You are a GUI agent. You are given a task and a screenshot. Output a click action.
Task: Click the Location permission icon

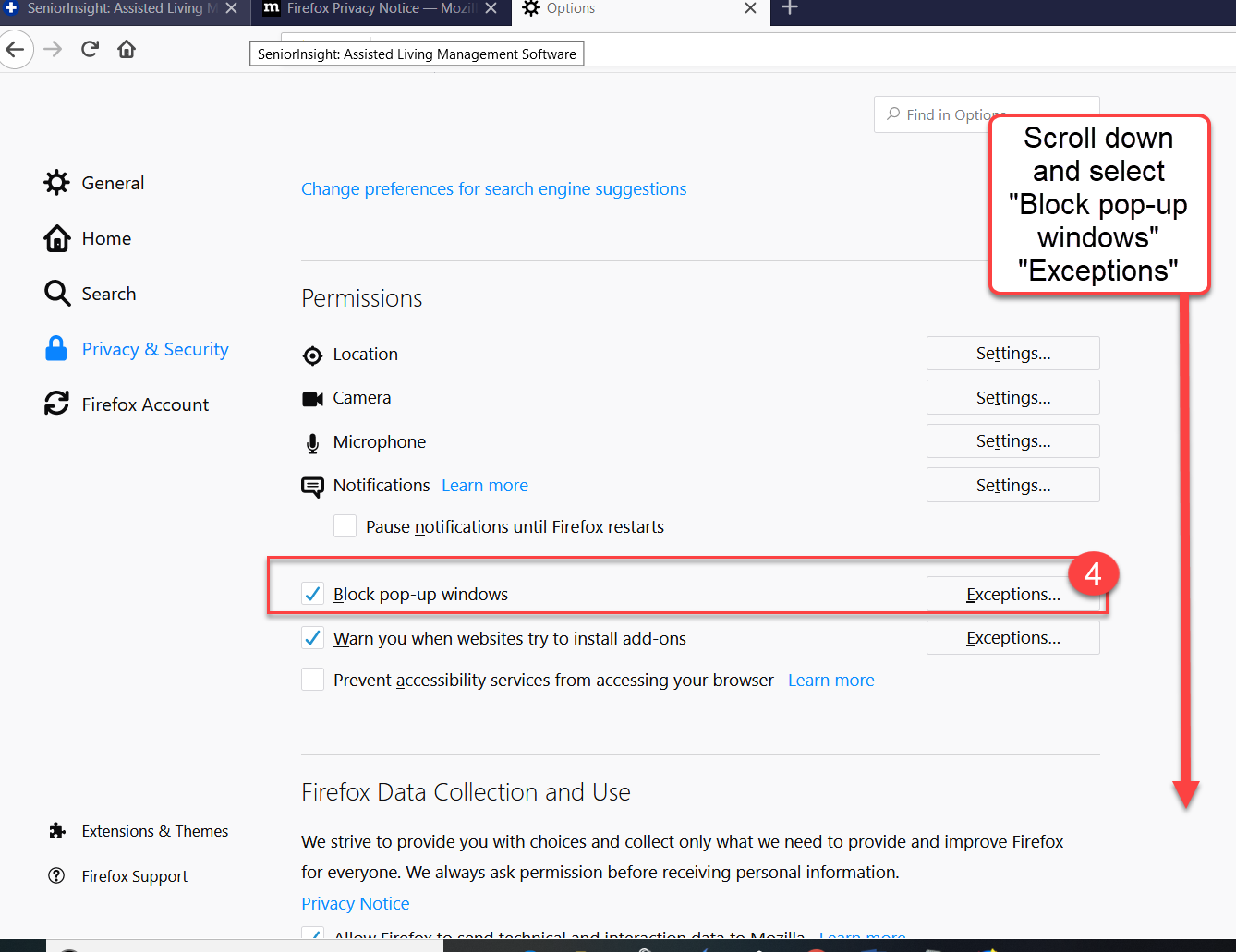312,355
